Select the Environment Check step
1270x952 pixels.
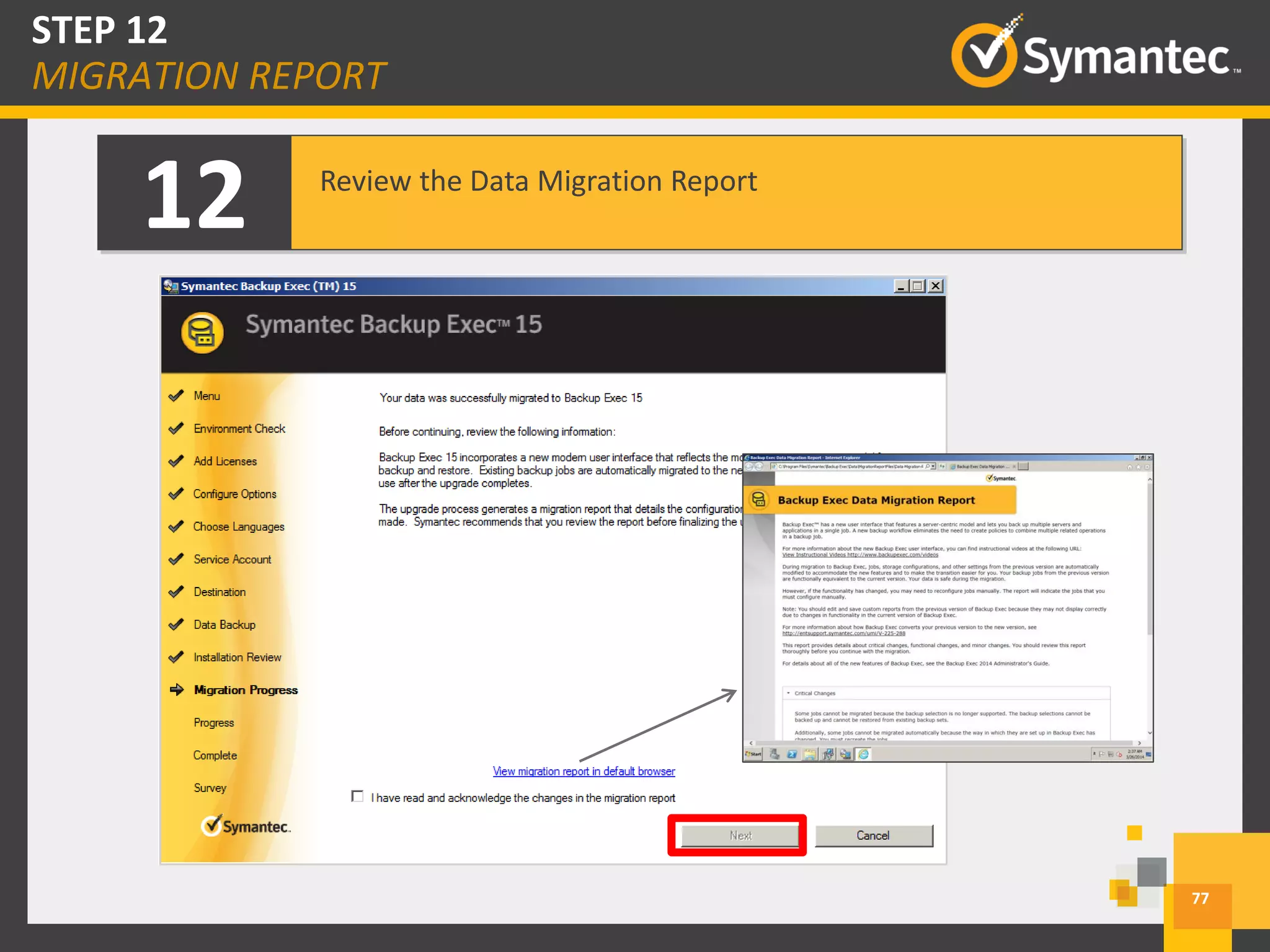(x=239, y=428)
